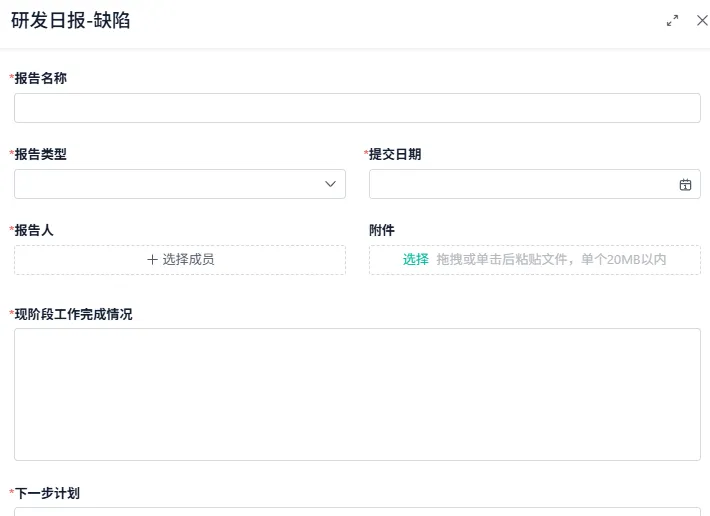Click the 报告名称 field label

40,78
